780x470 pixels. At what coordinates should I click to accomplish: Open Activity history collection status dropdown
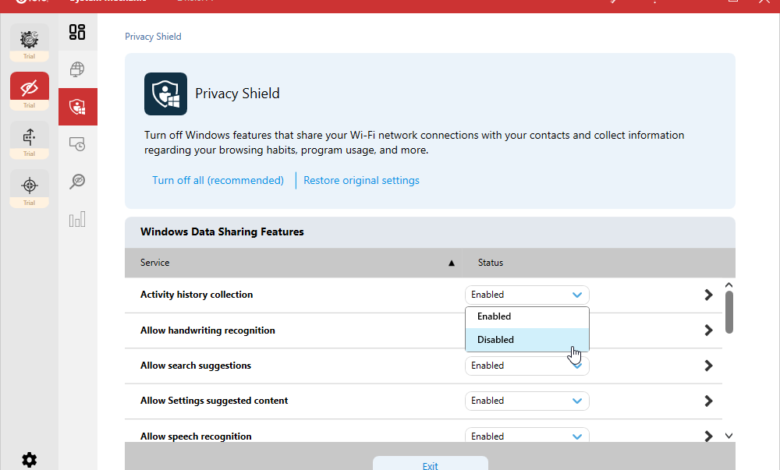click(527, 295)
